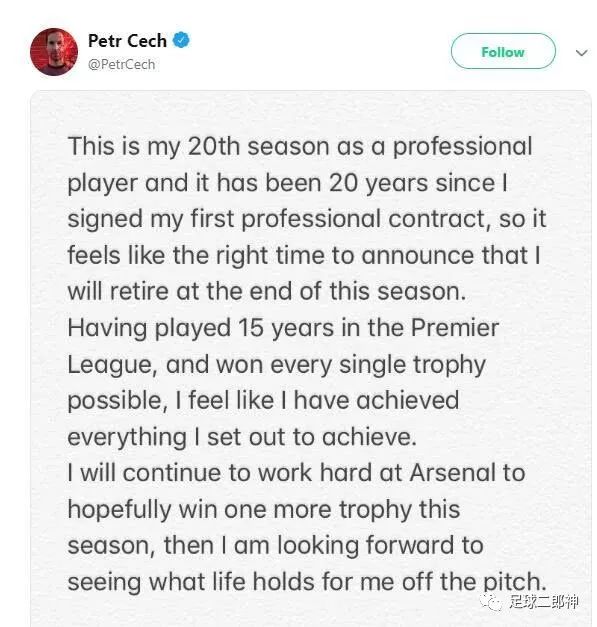Click the word Arsenal in the statement
This screenshot has height=627, width=597.
pos(453,473)
